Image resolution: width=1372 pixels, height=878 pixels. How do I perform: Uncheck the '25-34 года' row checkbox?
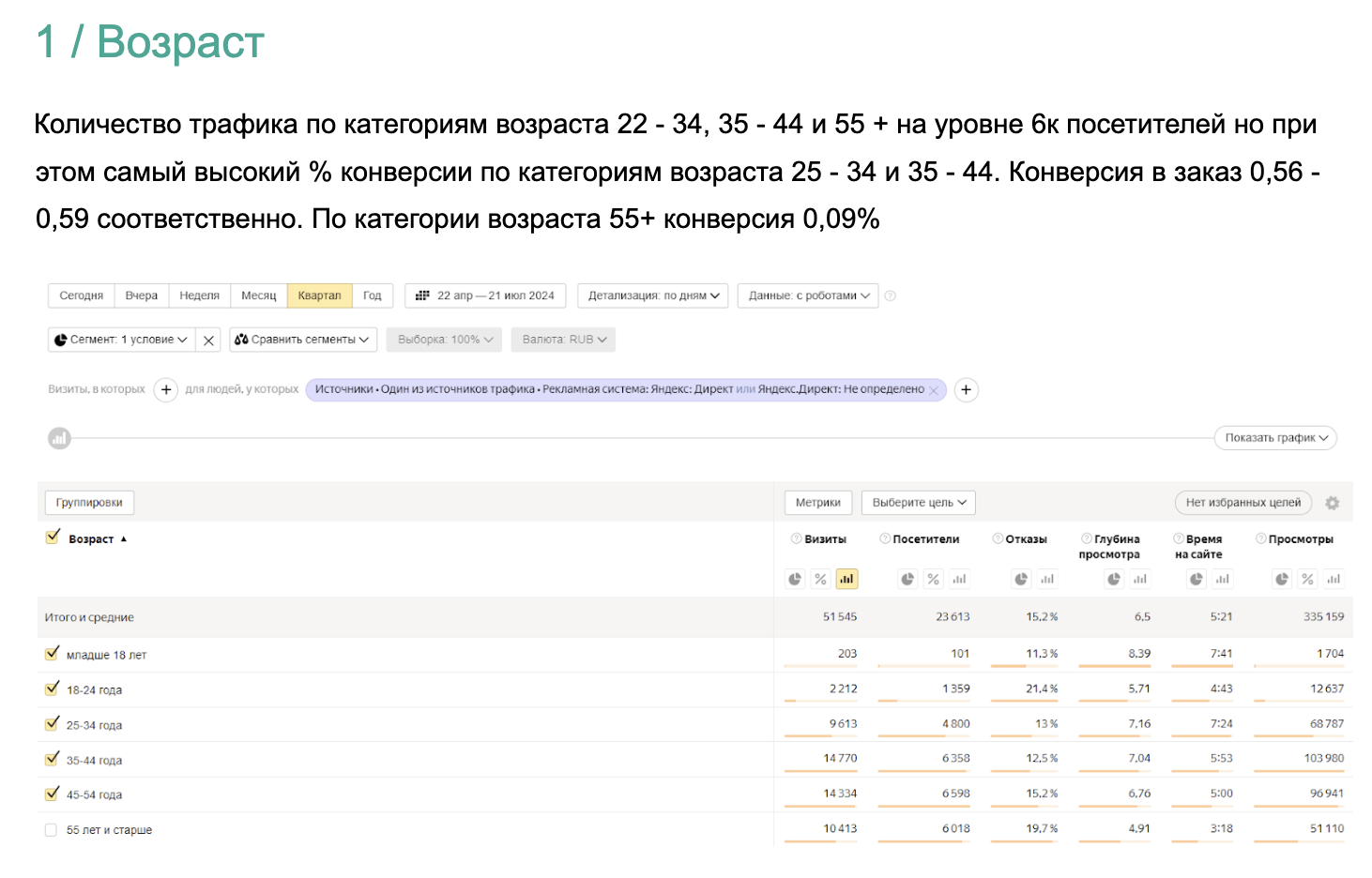(x=53, y=724)
